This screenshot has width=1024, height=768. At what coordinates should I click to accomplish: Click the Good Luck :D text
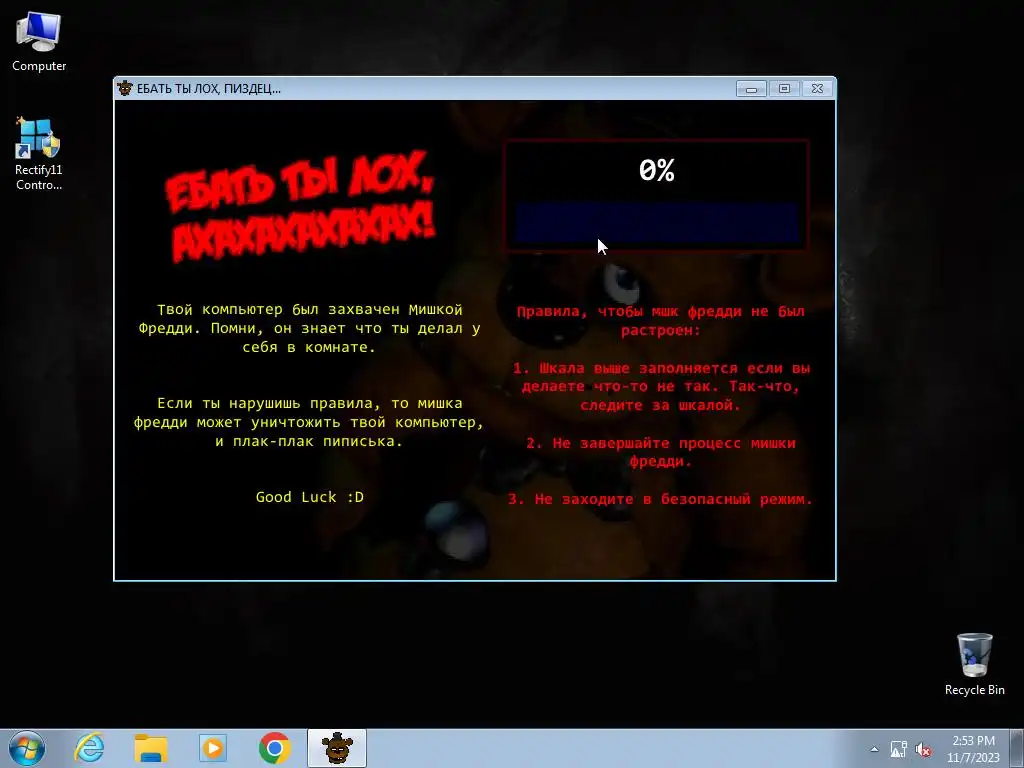pos(310,497)
